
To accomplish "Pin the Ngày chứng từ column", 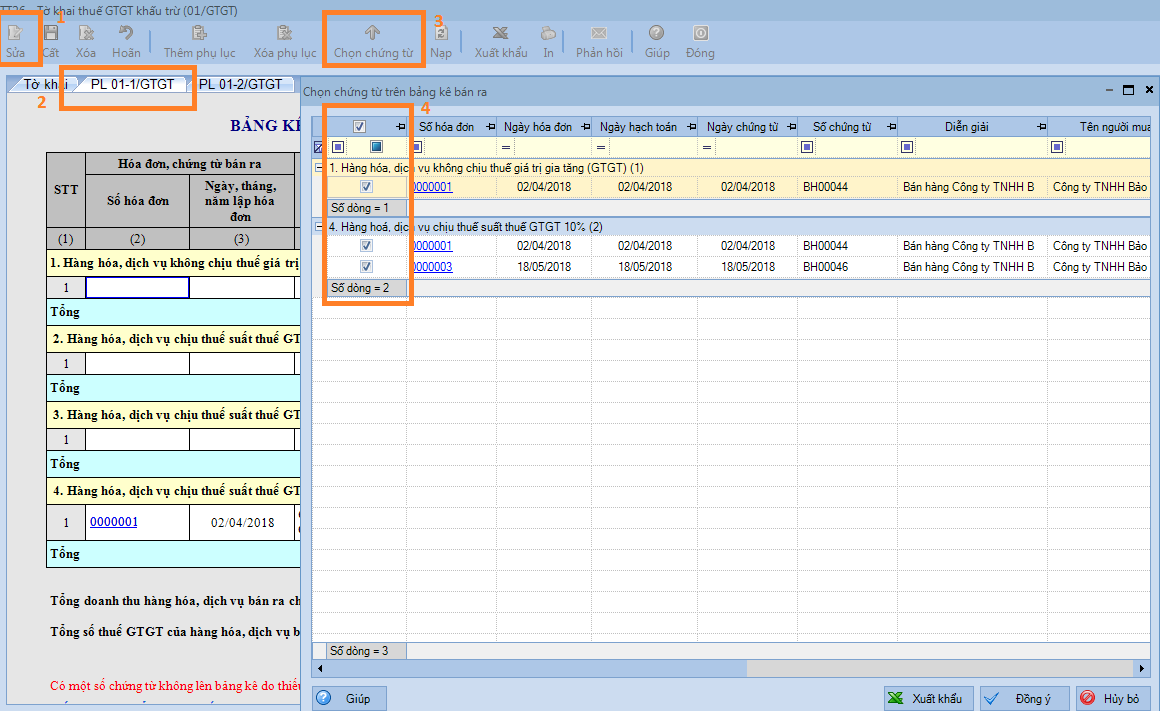I will click(x=792, y=127).
